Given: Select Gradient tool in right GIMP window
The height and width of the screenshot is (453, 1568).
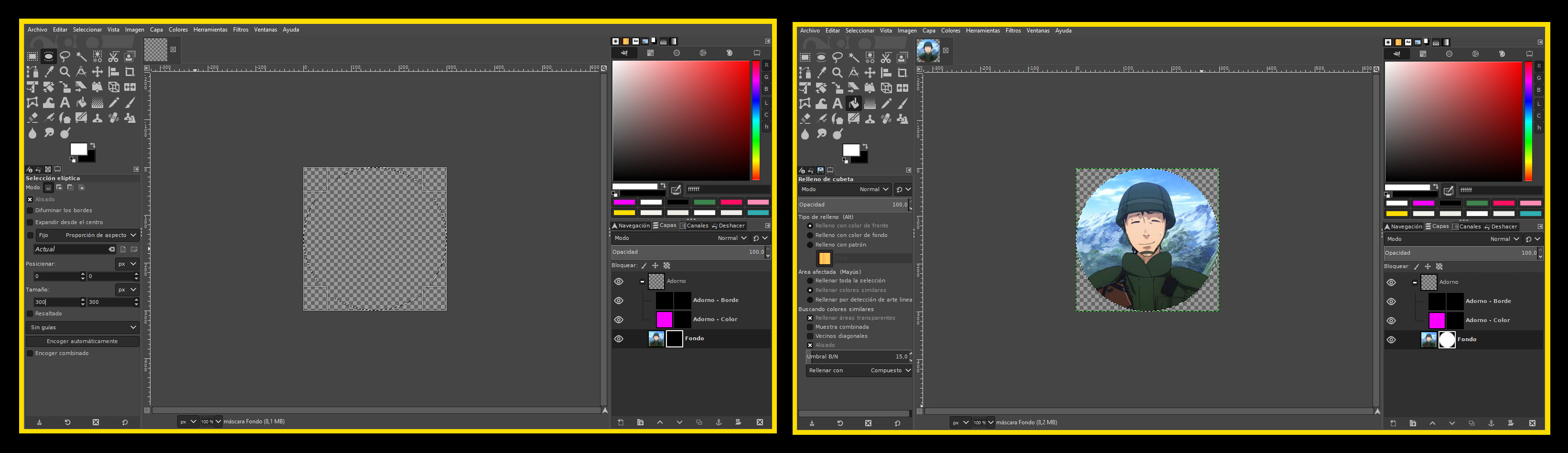Looking at the screenshot, I should (x=870, y=104).
